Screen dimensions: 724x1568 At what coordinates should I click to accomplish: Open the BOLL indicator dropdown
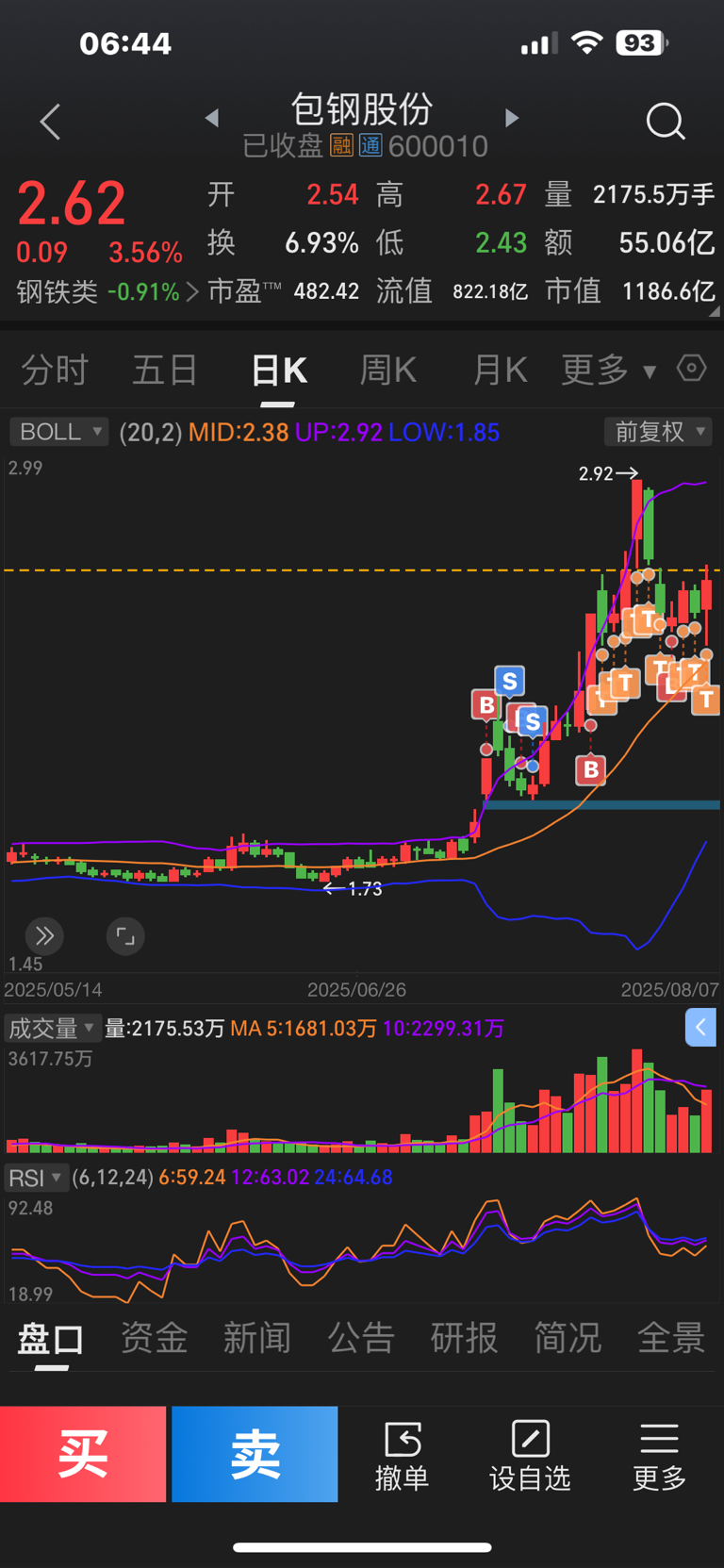59,432
